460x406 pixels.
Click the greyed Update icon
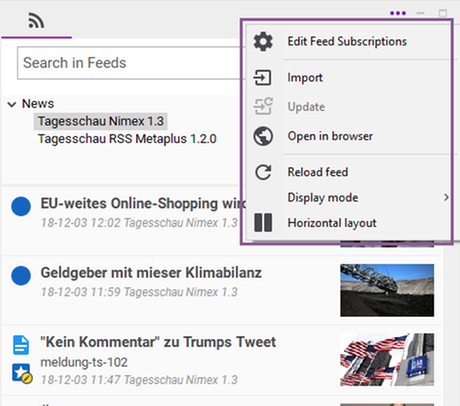(x=263, y=106)
